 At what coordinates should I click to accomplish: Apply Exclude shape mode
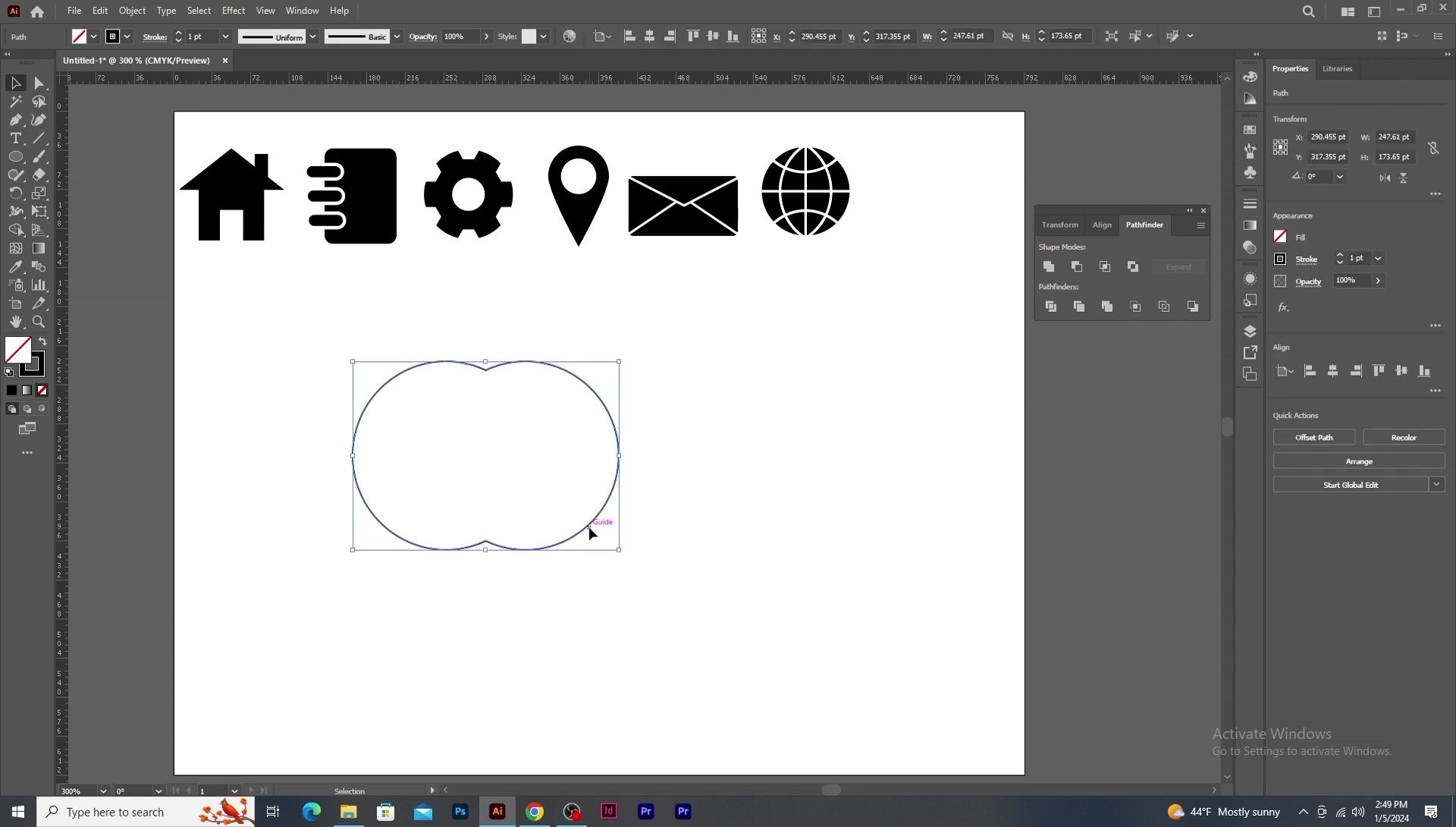point(1133,266)
